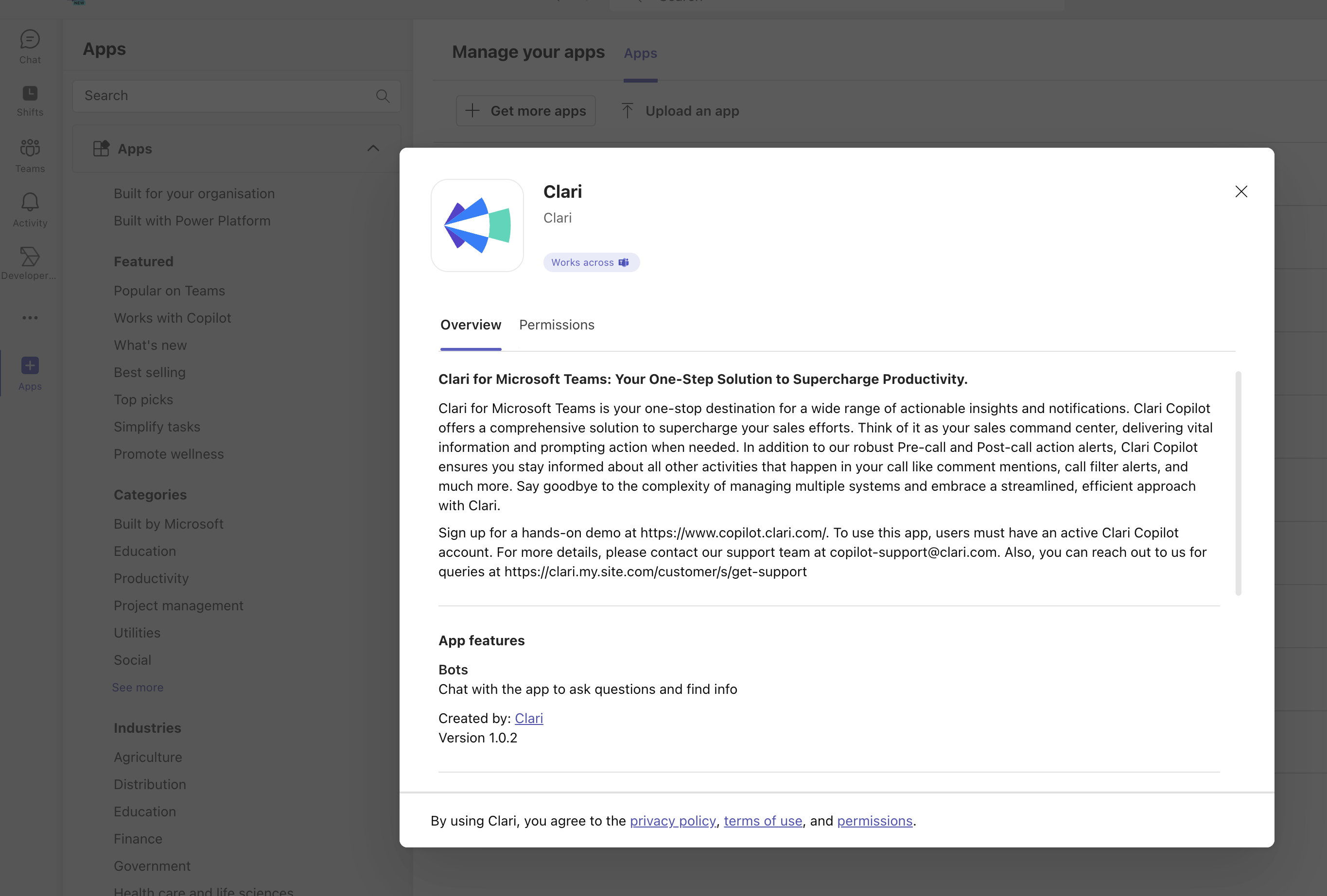Select the Shifts icon in the sidebar

[x=29, y=98]
